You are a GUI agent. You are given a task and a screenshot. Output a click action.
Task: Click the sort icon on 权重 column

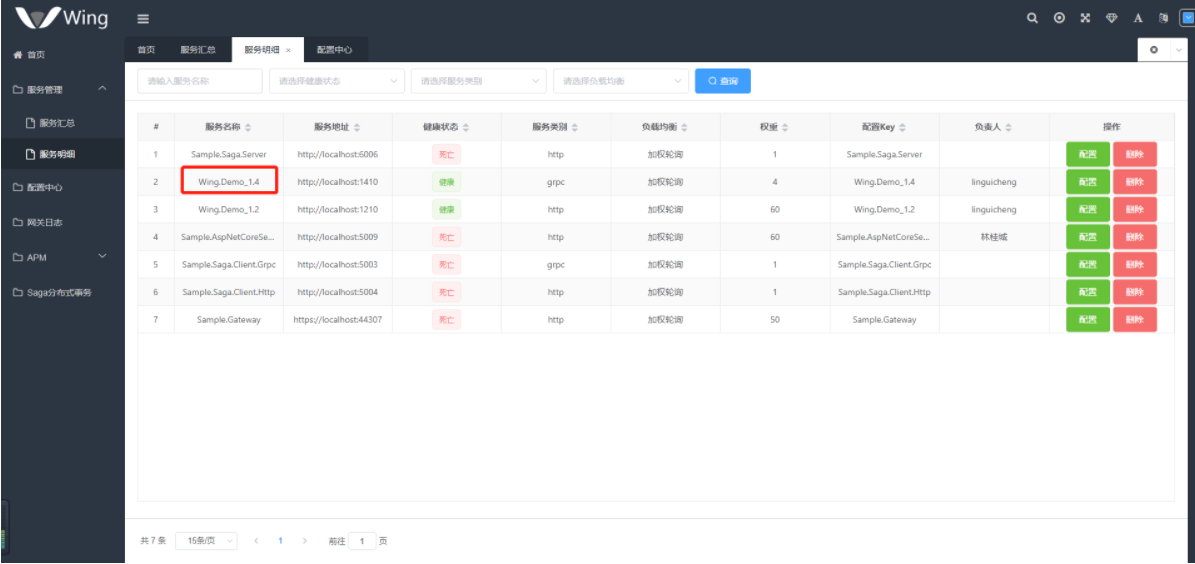[785, 128]
